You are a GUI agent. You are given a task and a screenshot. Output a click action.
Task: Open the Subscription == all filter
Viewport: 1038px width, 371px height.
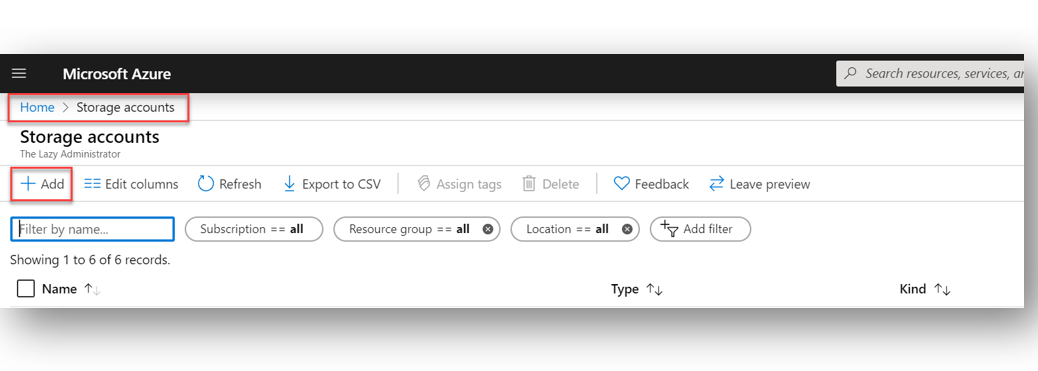tap(254, 229)
